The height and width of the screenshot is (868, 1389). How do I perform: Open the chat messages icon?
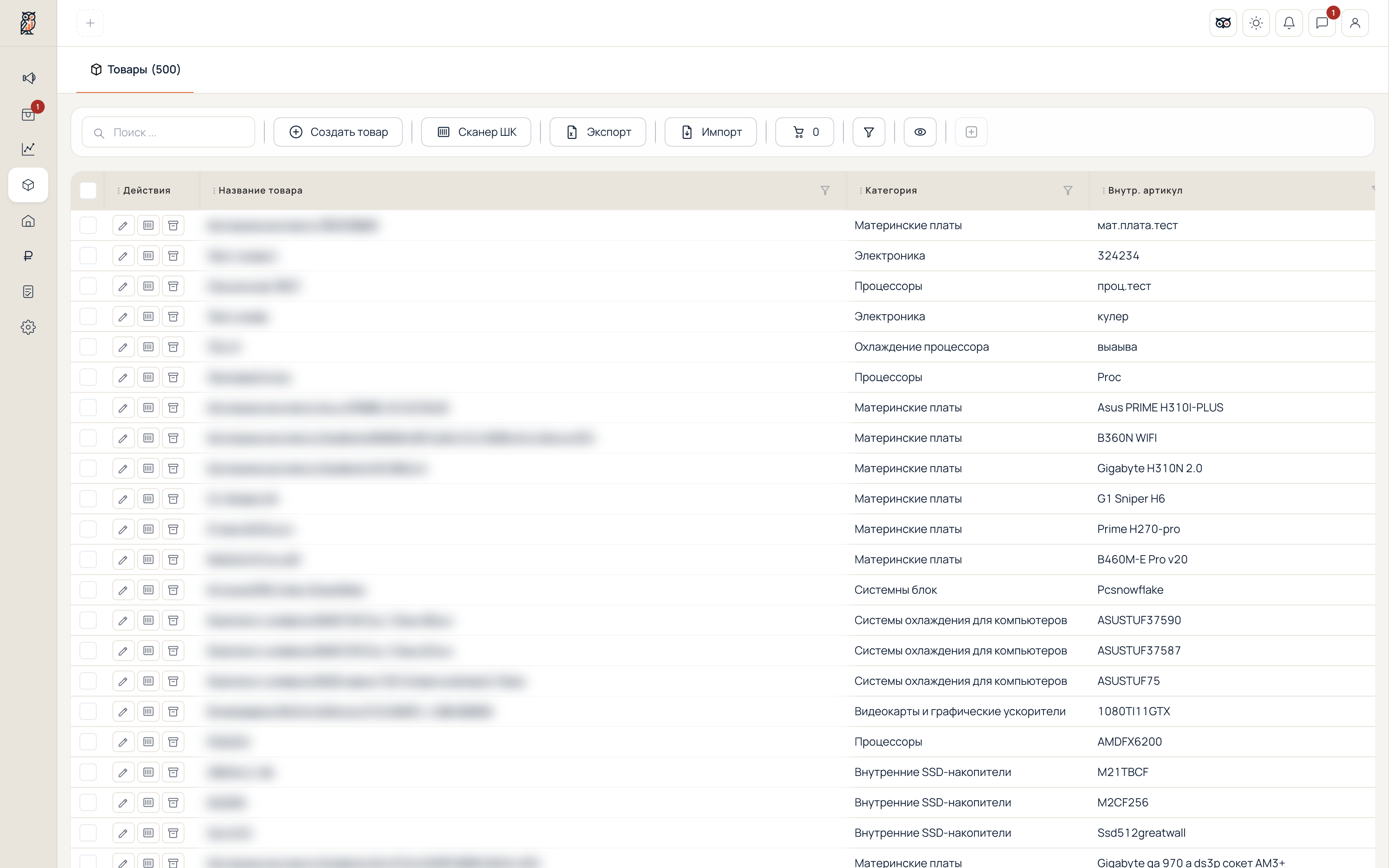[x=1323, y=23]
